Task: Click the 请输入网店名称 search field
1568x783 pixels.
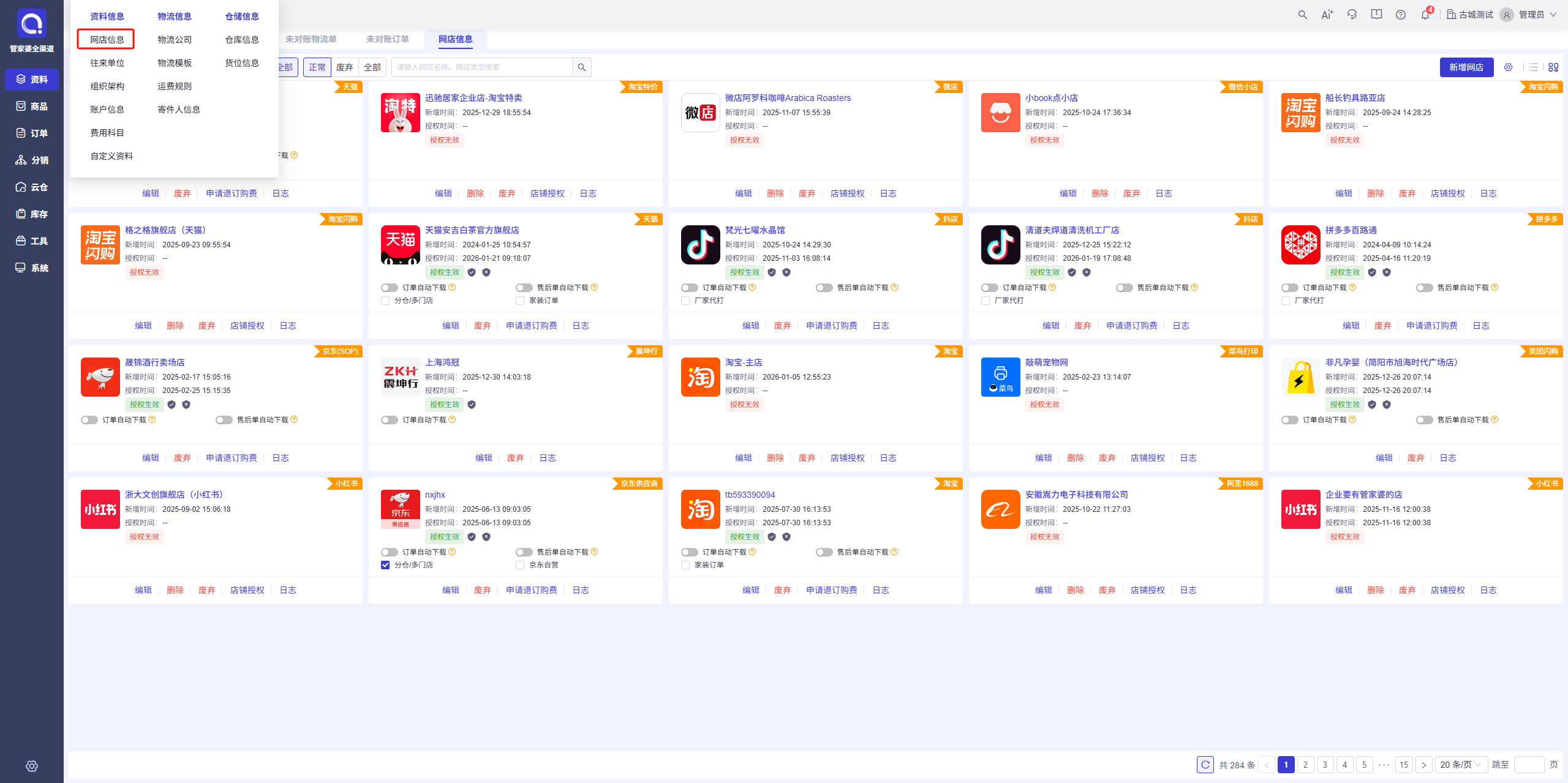Action: [482, 67]
